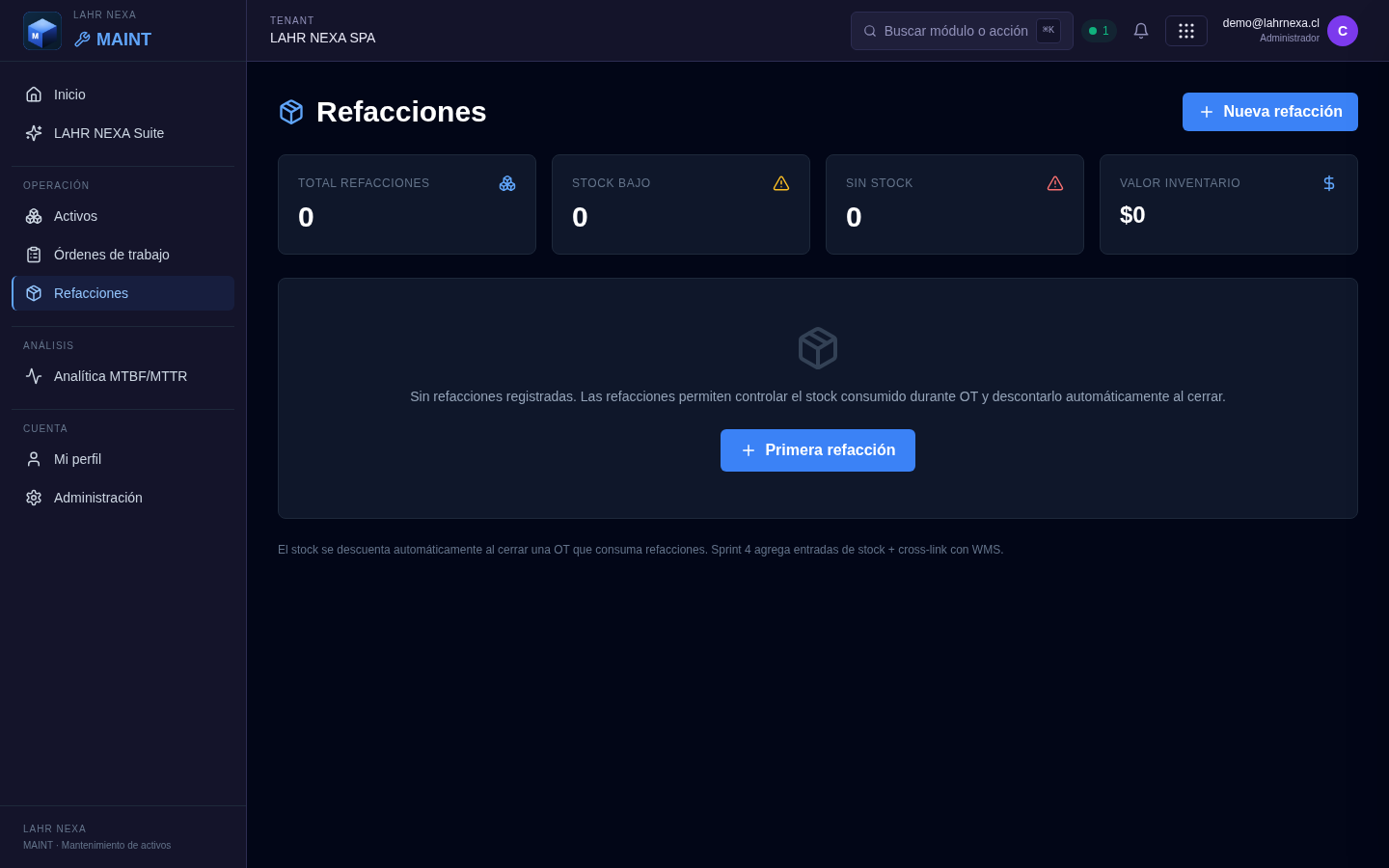
Task: Click the activity pulse icon for Analítica
Action: point(34,376)
